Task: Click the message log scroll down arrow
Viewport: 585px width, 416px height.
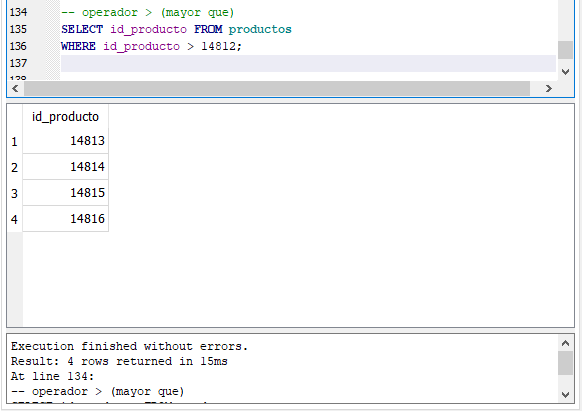Action: pos(565,394)
